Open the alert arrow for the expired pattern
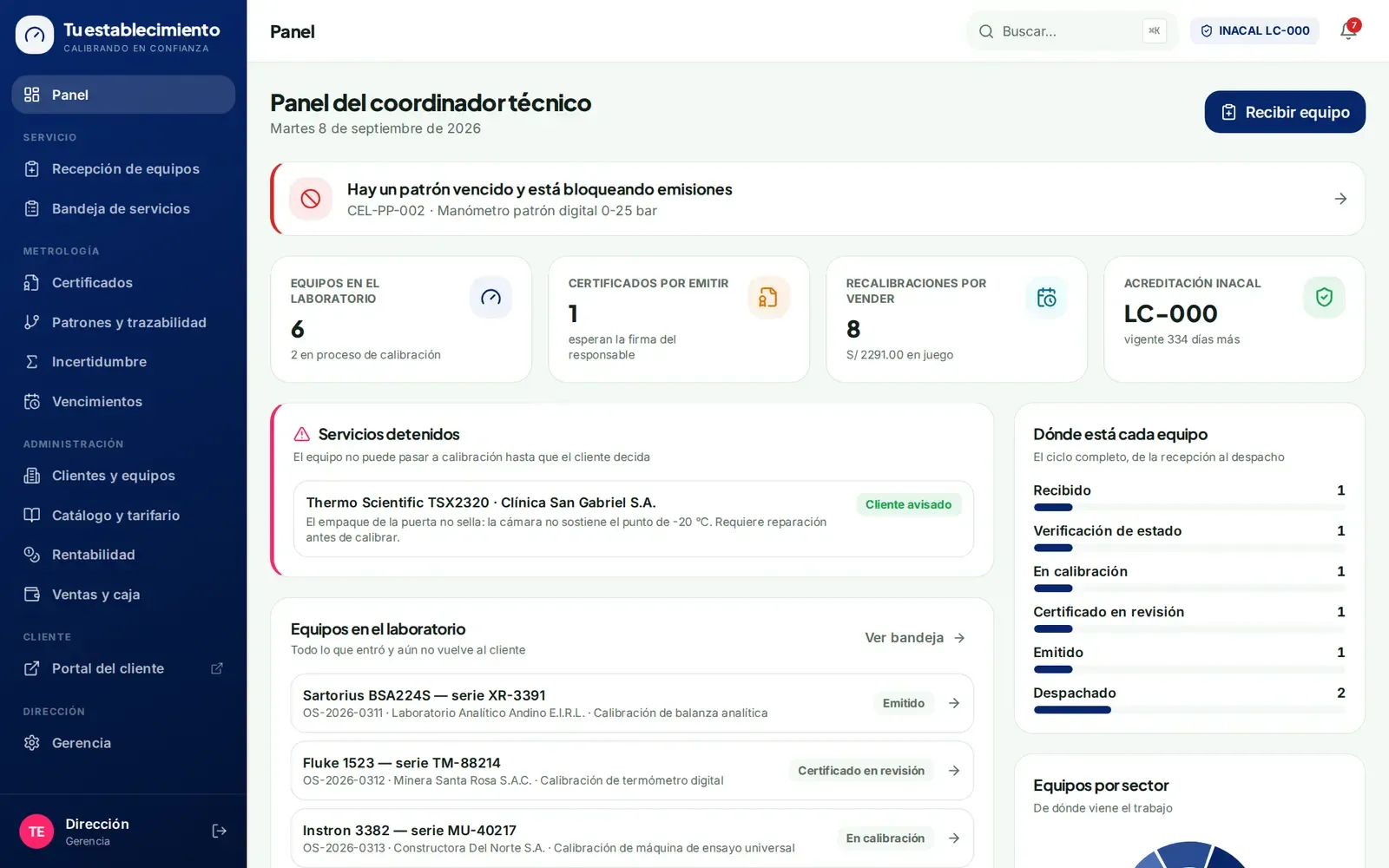Viewport: 1389px width, 868px height. pos(1340,199)
